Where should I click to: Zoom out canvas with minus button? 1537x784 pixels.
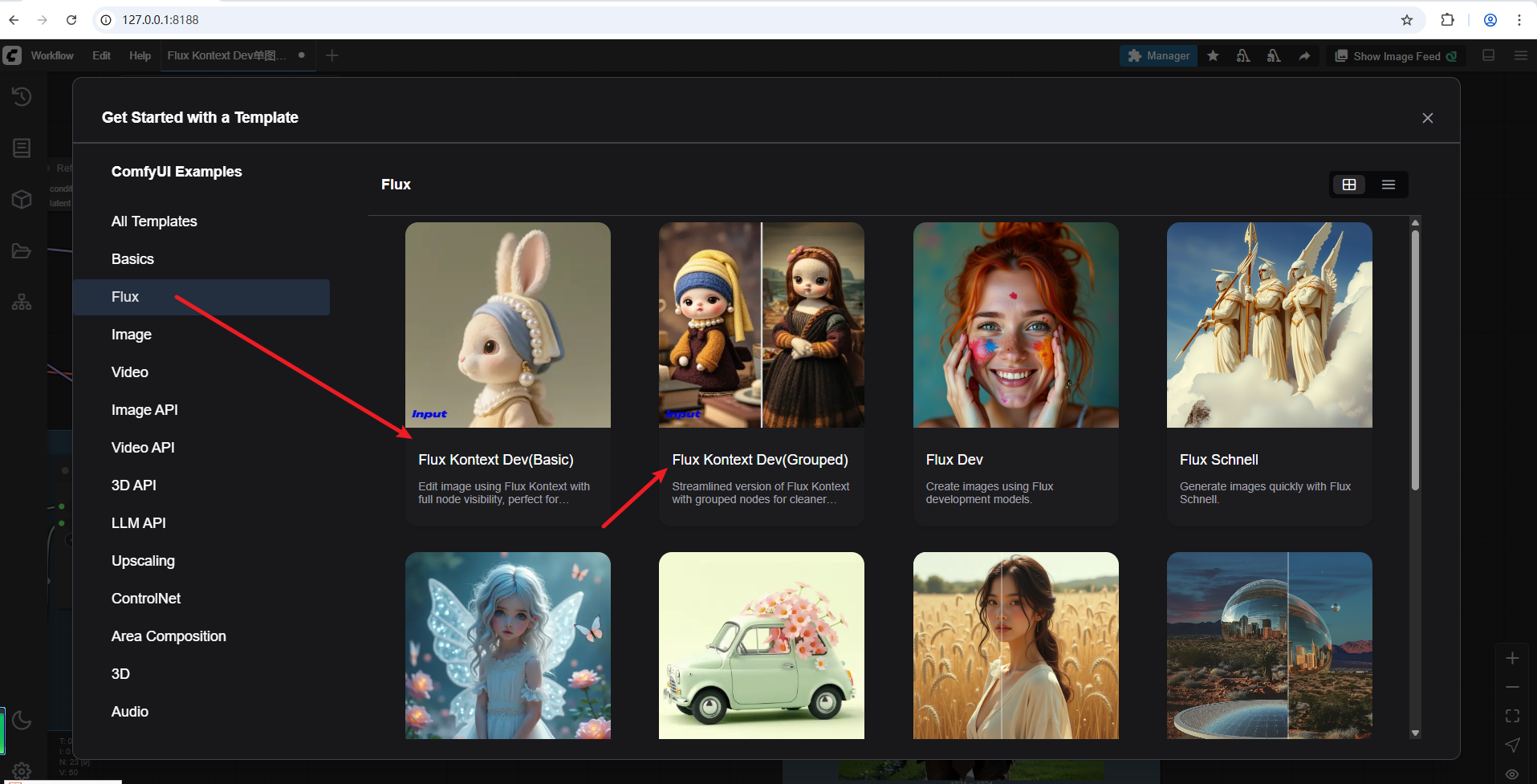[x=1512, y=687]
